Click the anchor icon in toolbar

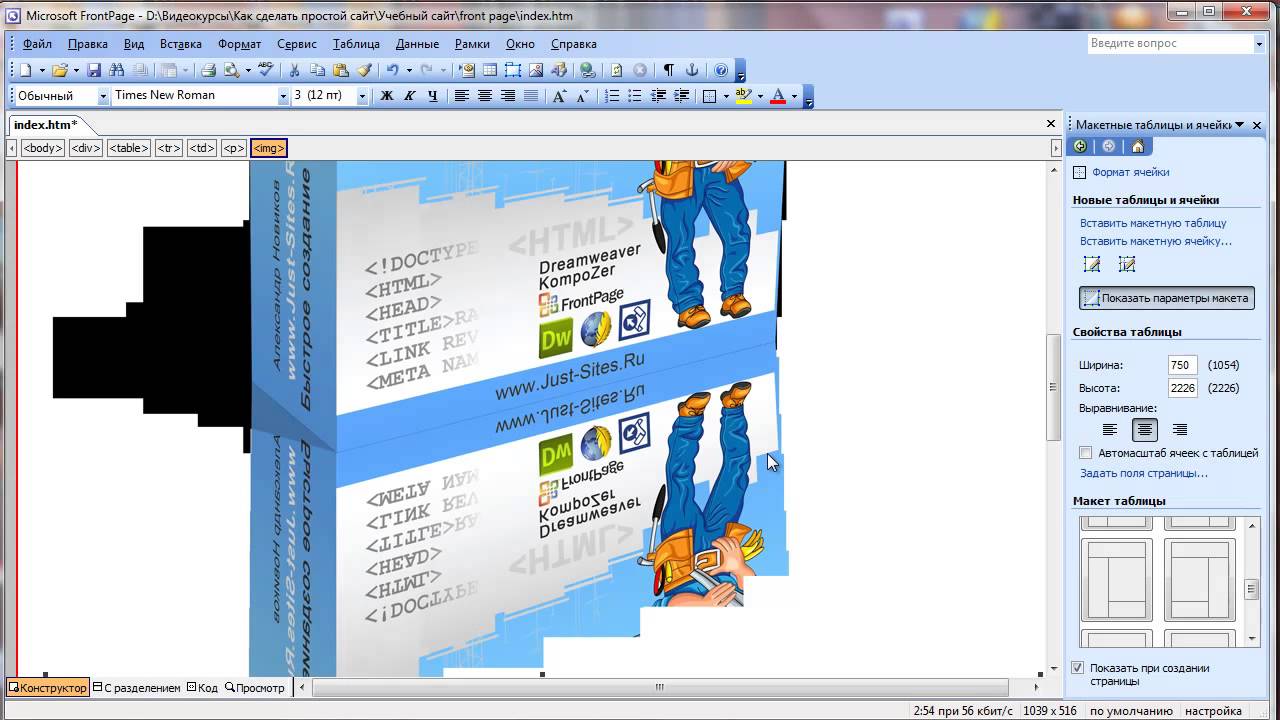click(691, 70)
